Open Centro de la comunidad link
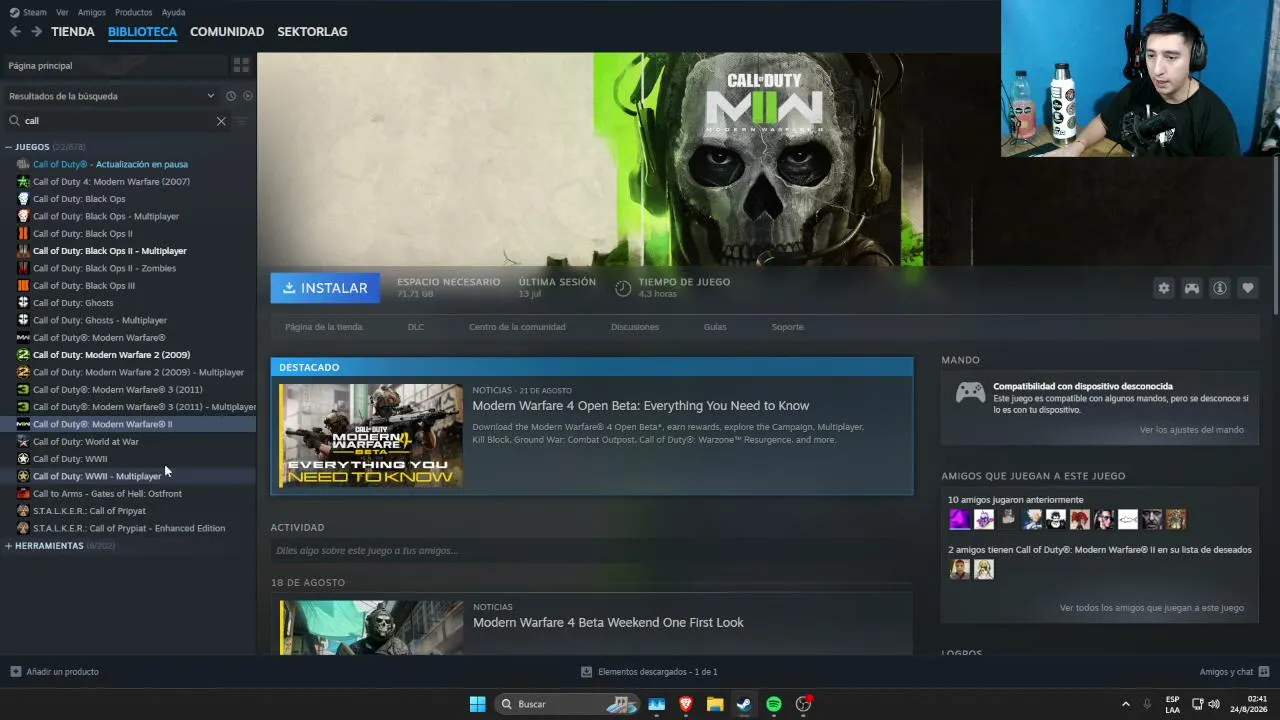Viewport: 1280px width, 720px height. click(517, 327)
